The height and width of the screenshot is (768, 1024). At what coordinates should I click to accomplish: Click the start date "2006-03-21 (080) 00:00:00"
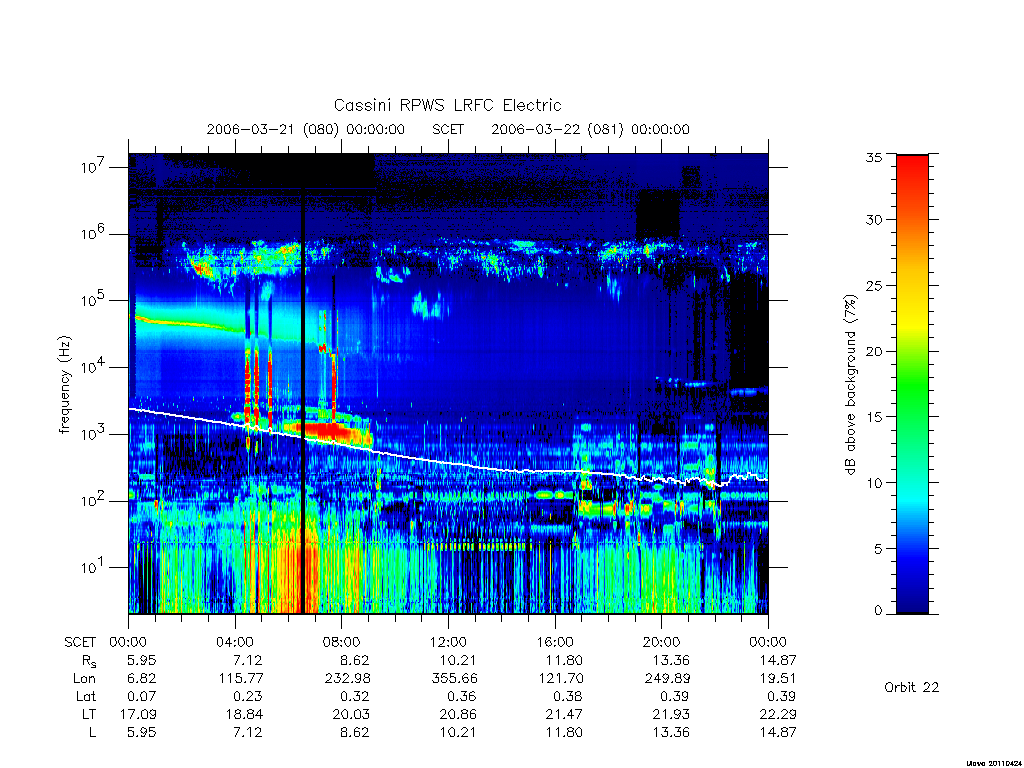(x=306, y=129)
